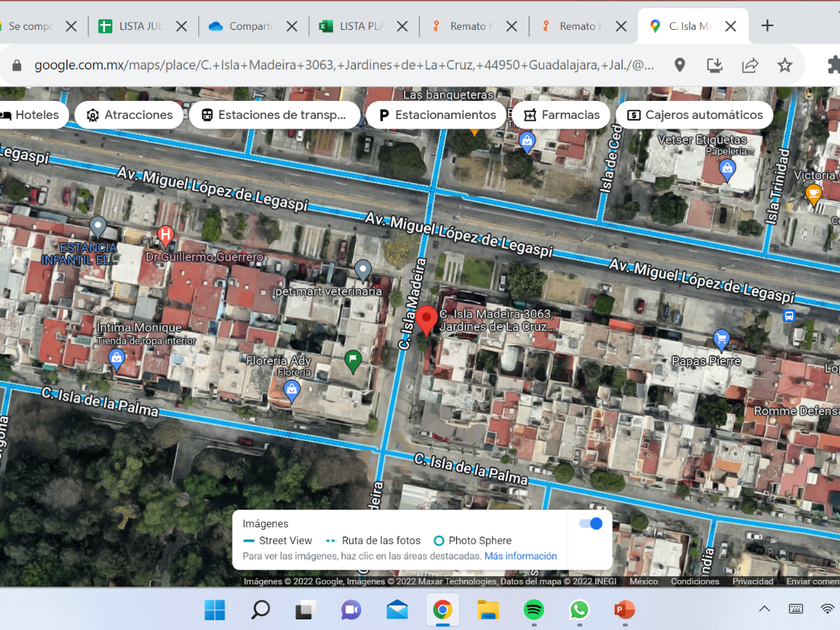Click the hospital marker for Dr Guillermo Guerrero
Viewport: 840px width, 630px height.
(166, 235)
